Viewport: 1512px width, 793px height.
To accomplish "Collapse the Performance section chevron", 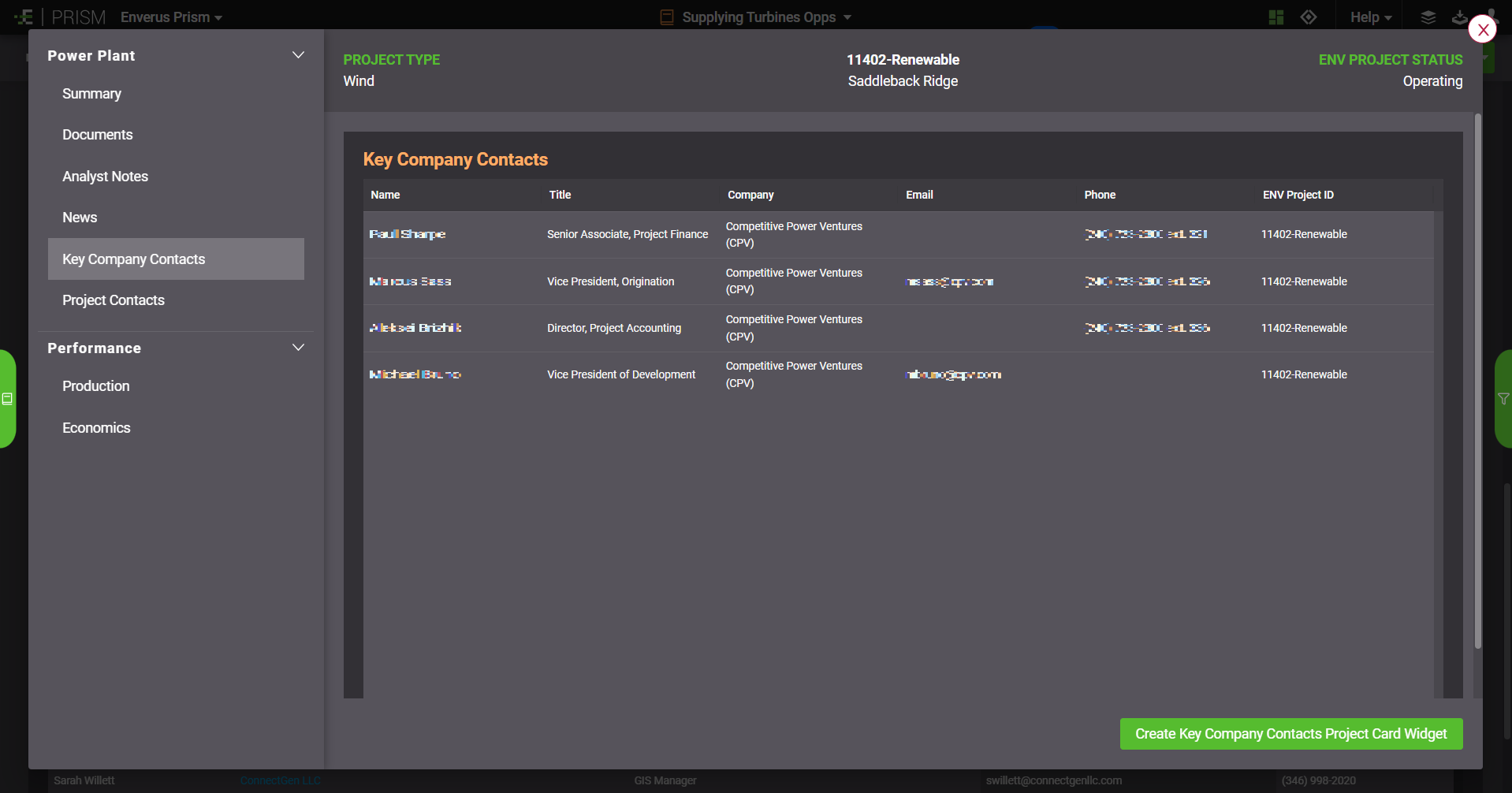I will (x=298, y=348).
